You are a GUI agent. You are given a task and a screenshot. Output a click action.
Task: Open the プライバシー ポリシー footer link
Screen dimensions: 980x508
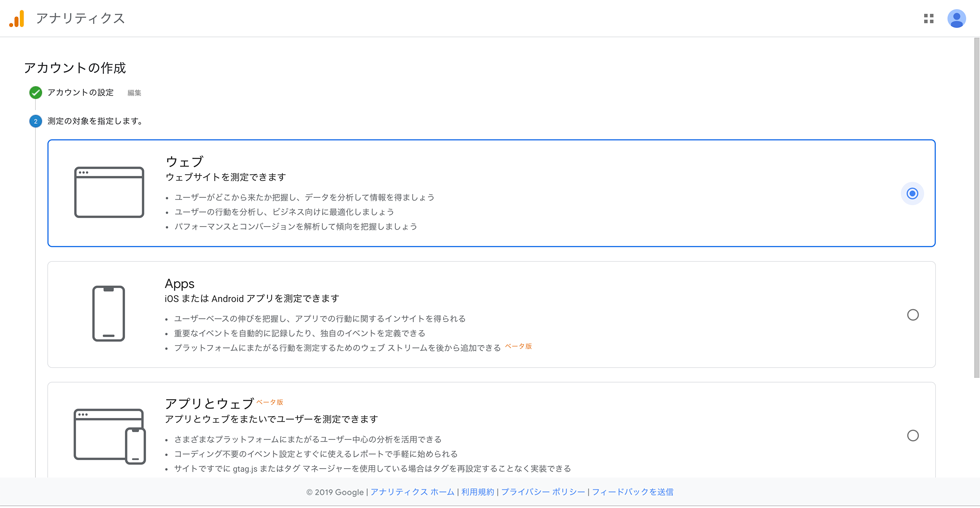tap(543, 492)
